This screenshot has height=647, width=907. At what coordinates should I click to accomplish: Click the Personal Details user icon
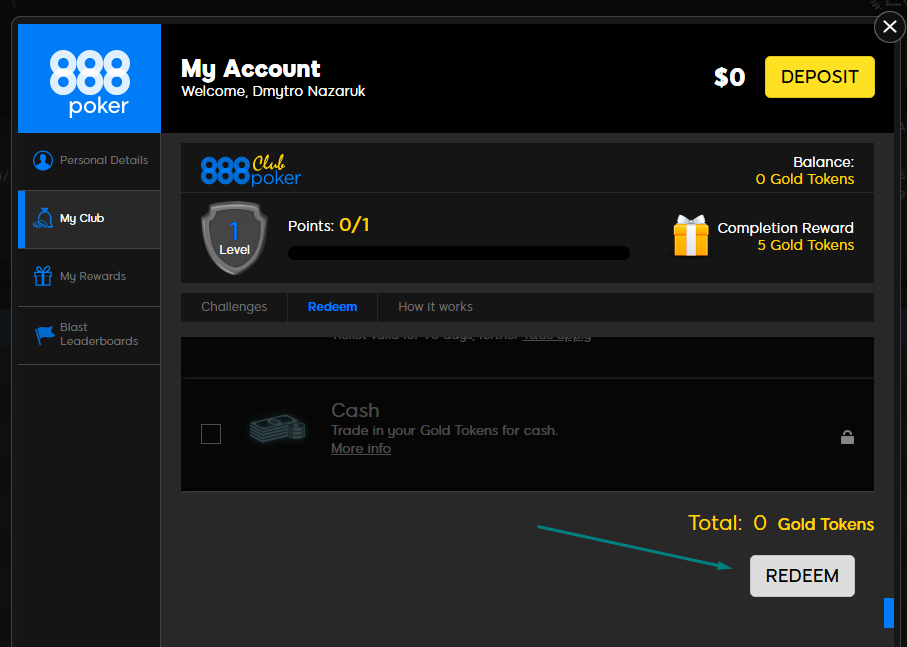click(43, 160)
